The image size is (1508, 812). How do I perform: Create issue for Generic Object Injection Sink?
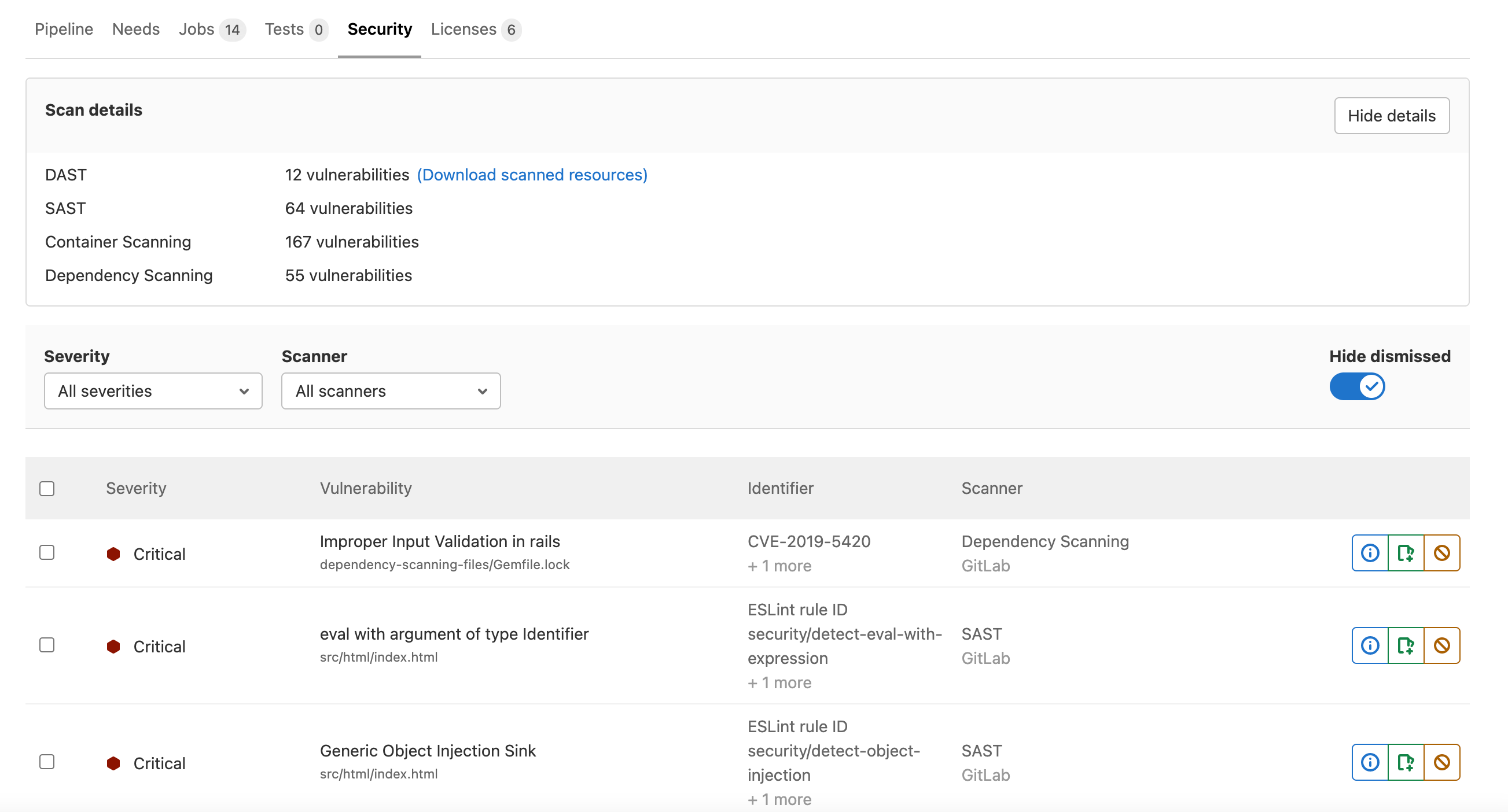point(1406,762)
